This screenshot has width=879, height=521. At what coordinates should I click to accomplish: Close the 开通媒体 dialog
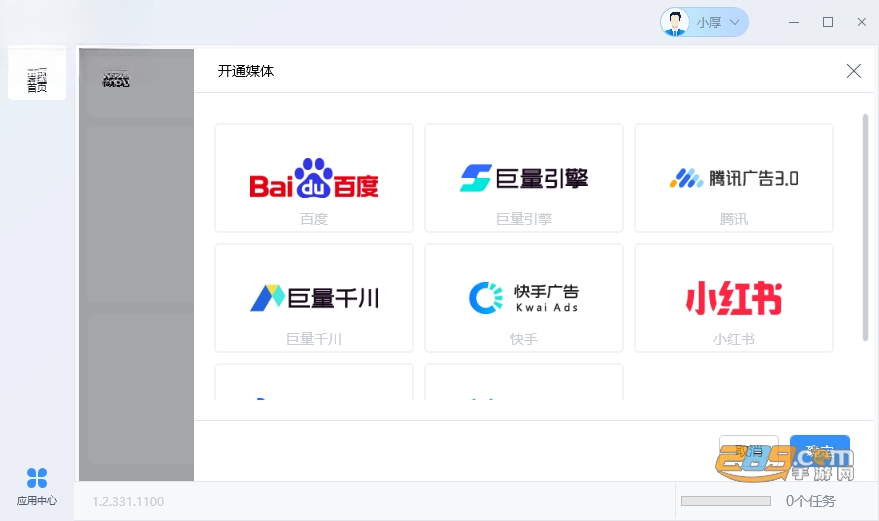(853, 71)
